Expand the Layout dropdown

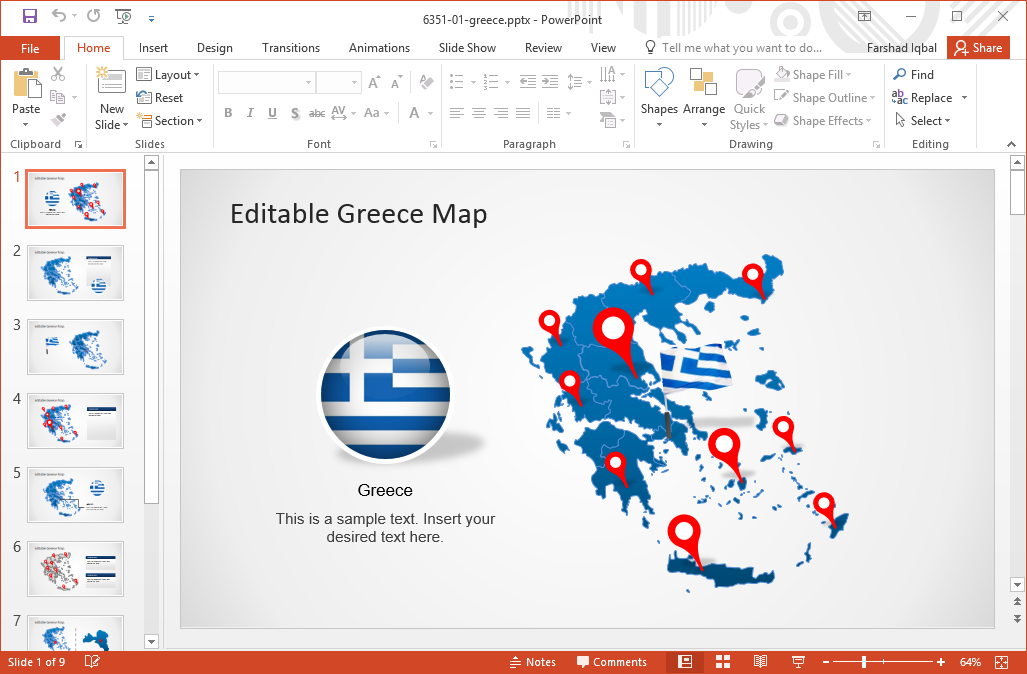[x=168, y=75]
